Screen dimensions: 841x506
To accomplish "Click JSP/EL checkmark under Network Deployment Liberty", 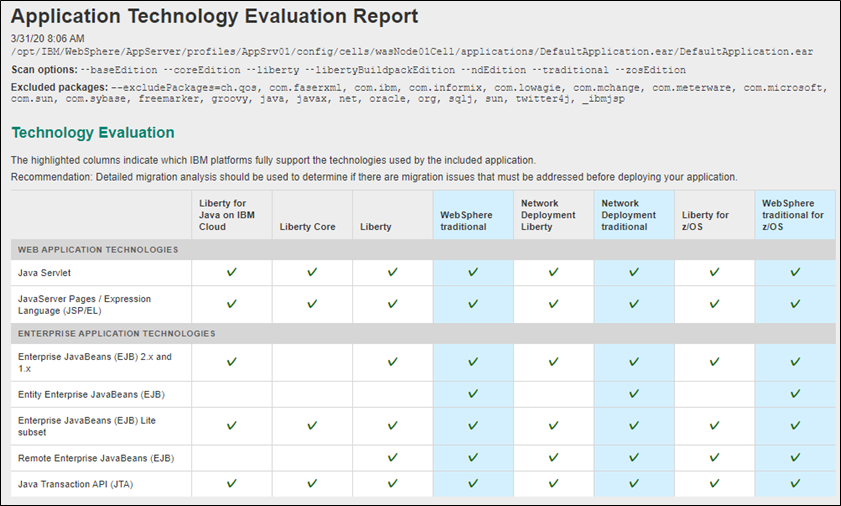I will (553, 304).
